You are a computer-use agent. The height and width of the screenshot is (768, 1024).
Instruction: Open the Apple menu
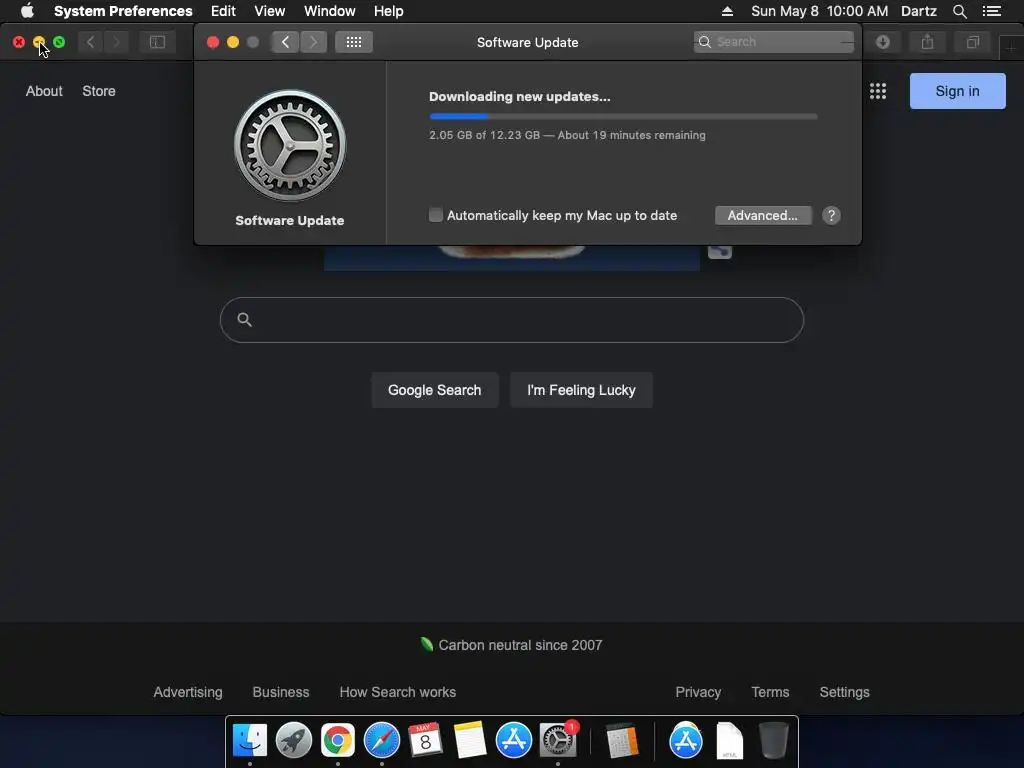[x=27, y=11]
